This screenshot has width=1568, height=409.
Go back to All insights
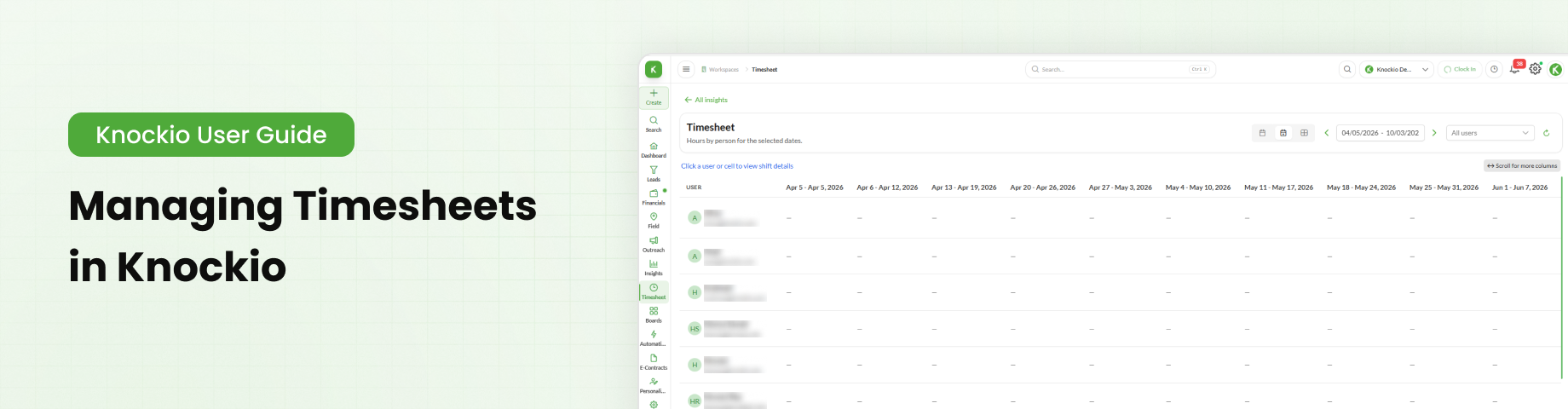tap(706, 100)
